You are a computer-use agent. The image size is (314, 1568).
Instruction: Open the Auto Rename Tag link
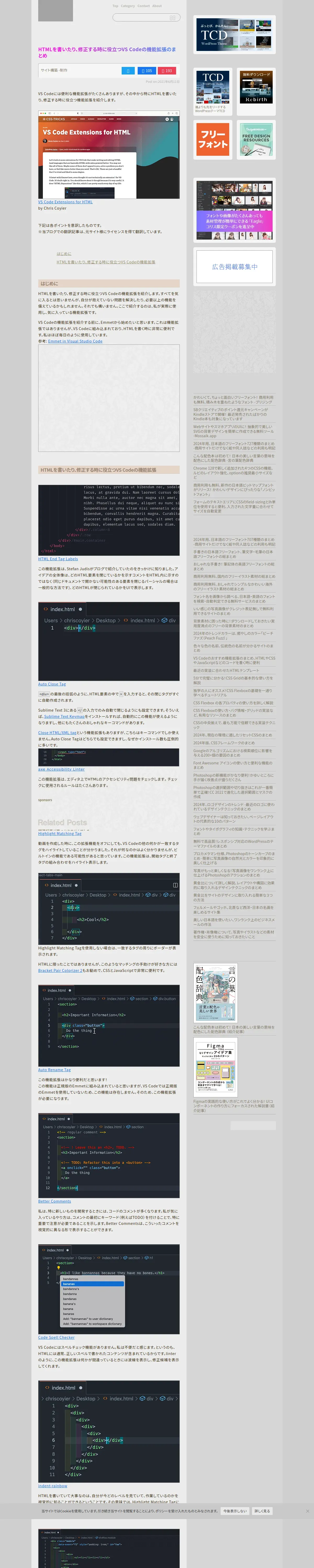pyautogui.click(x=54, y=1070)
